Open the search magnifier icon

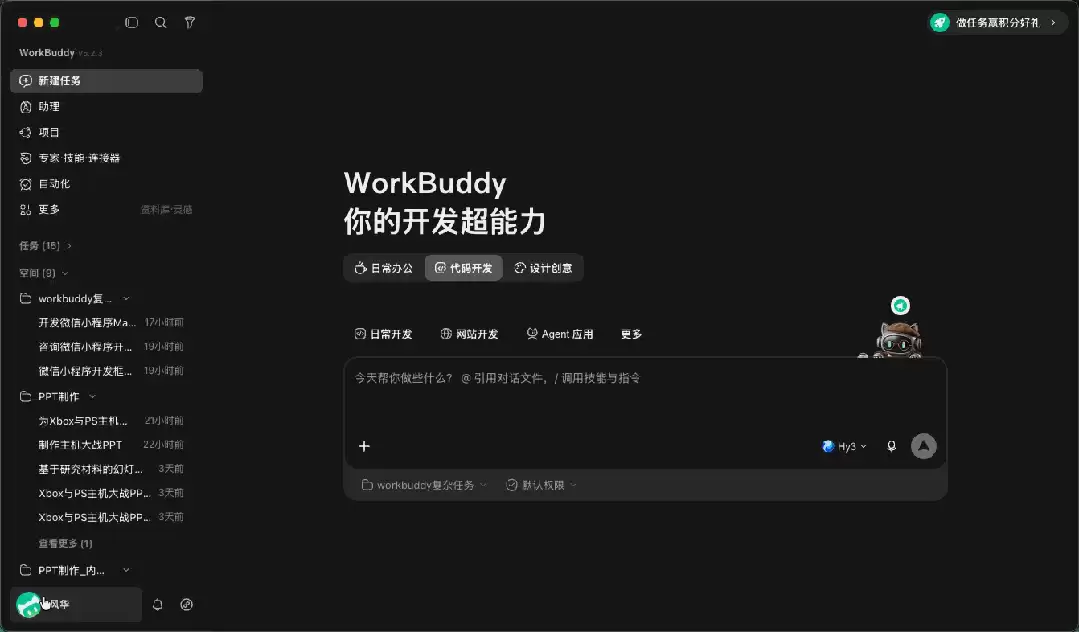tap(160, 23)
